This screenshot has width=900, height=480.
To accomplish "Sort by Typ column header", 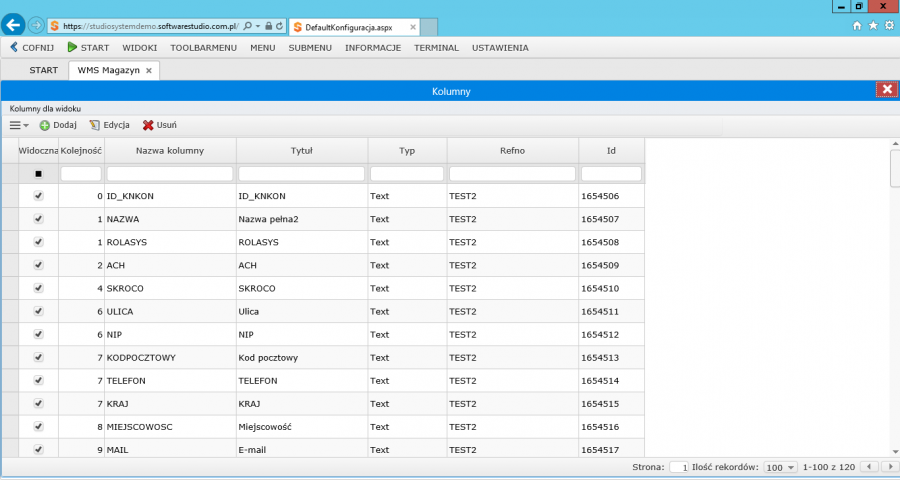I will [x=407, y=150].
